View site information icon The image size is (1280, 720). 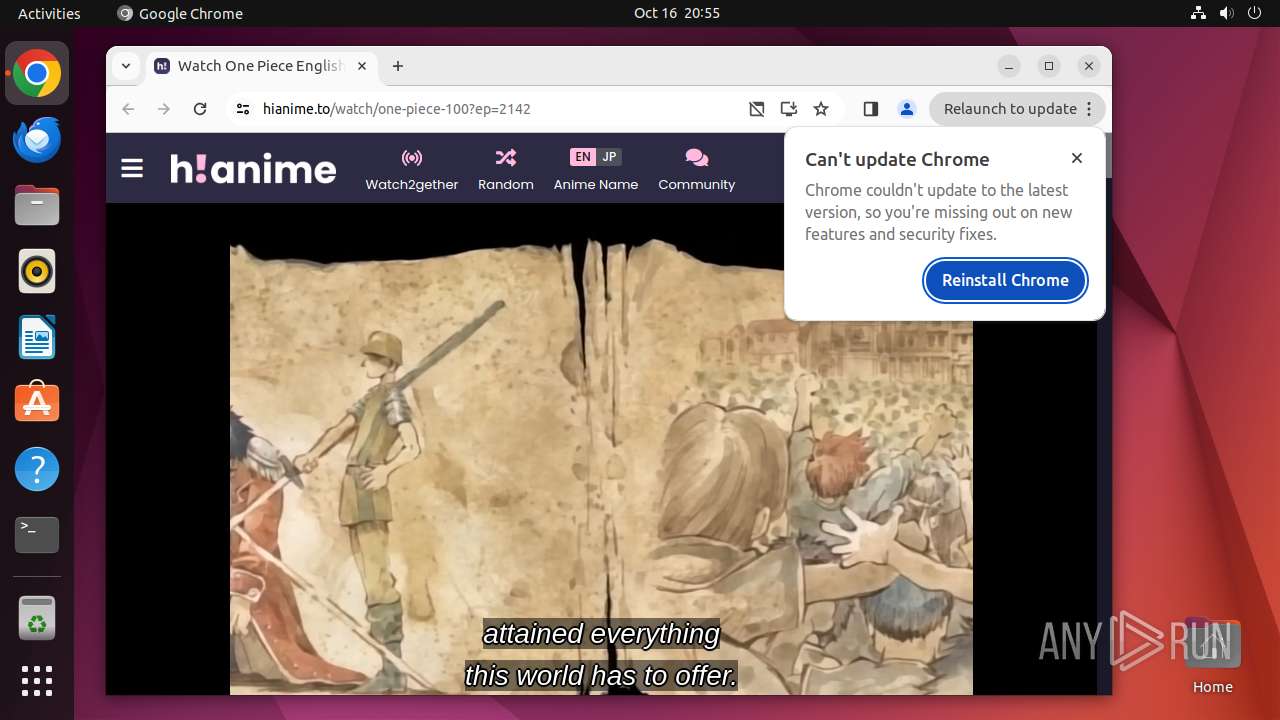[243, 109]
